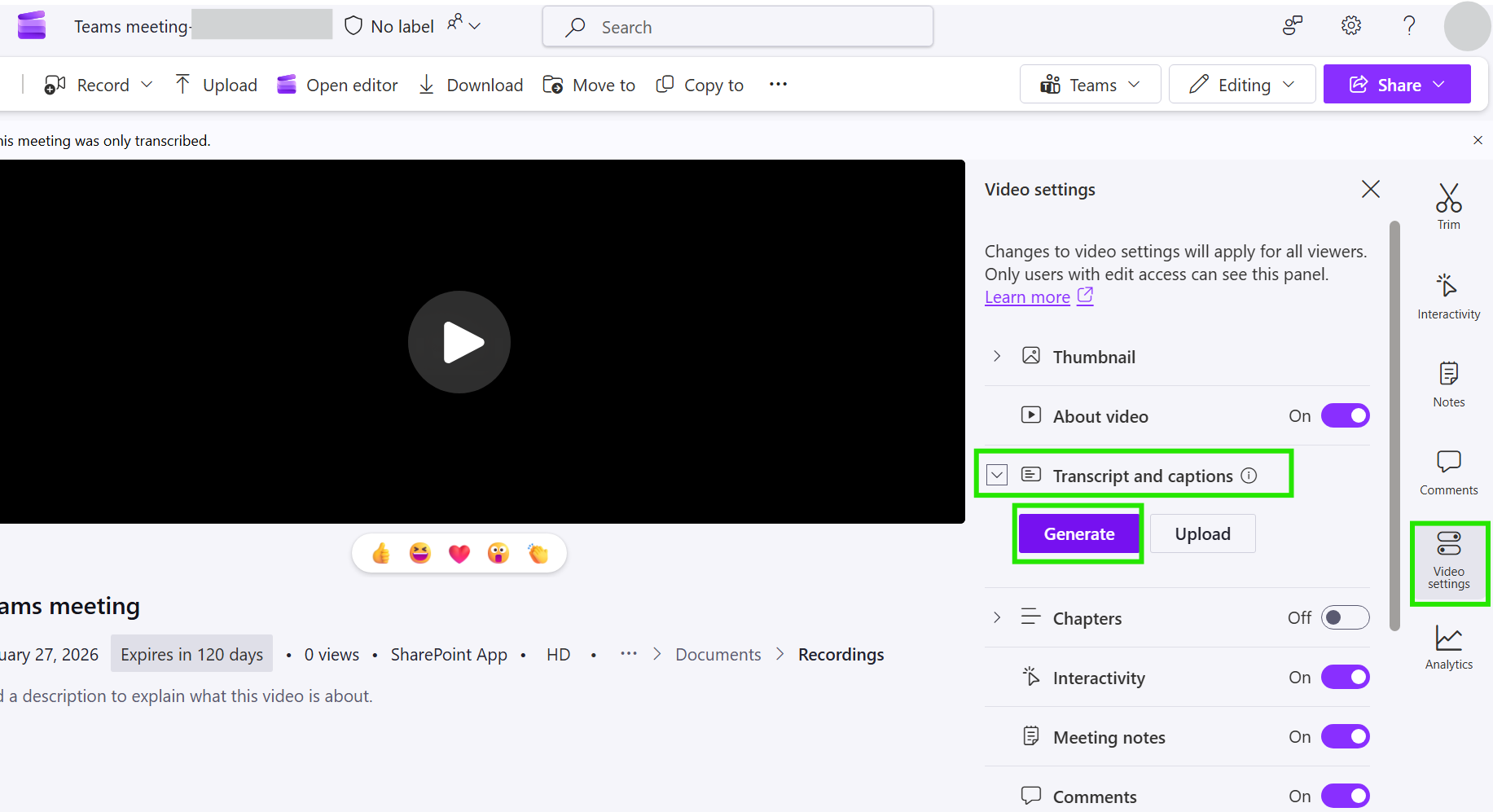Open the Comments panel in the side rail
The height and width of the screenshot is (812, 1493).
tap(1448, 472)
